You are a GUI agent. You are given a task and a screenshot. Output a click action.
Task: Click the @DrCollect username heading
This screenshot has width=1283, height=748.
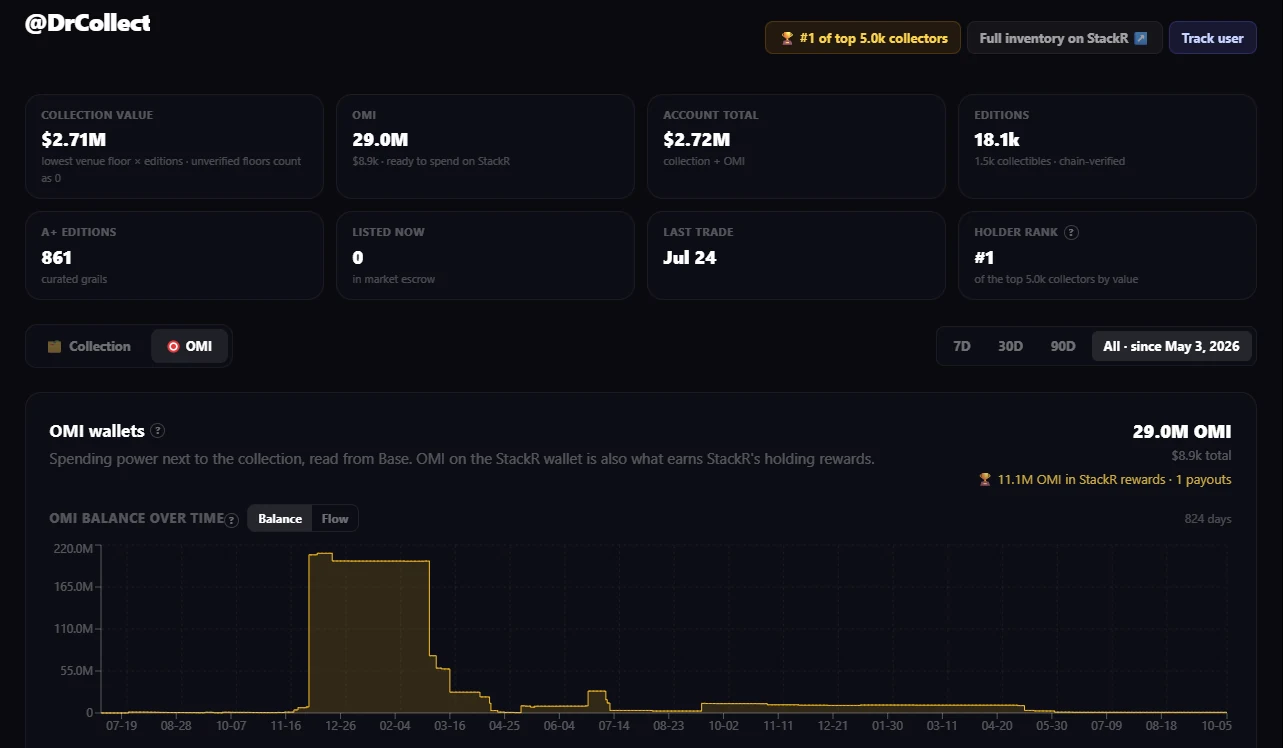[88, 23]
